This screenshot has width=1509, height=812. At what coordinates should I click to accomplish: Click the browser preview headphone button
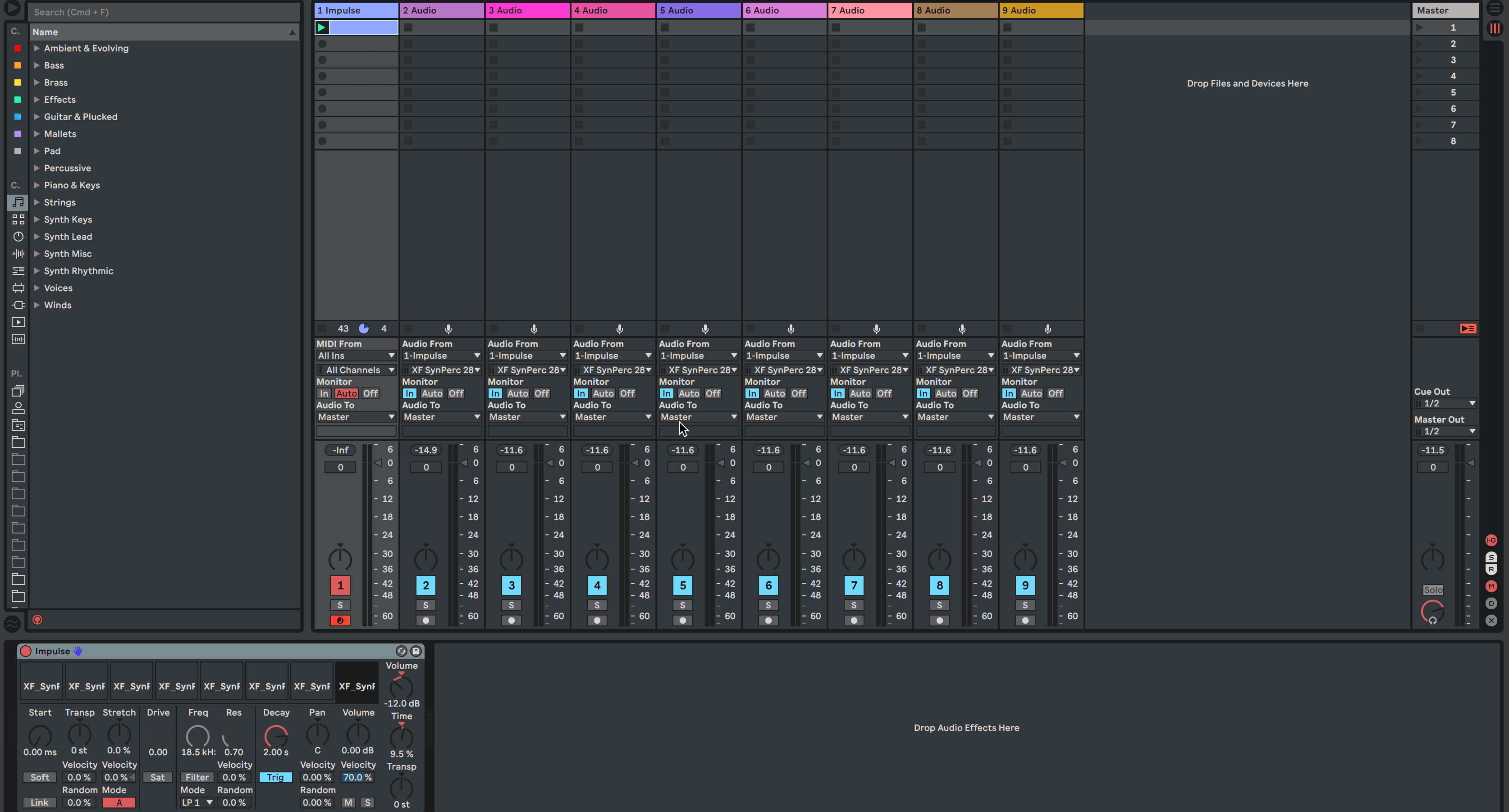coord(37,620)
